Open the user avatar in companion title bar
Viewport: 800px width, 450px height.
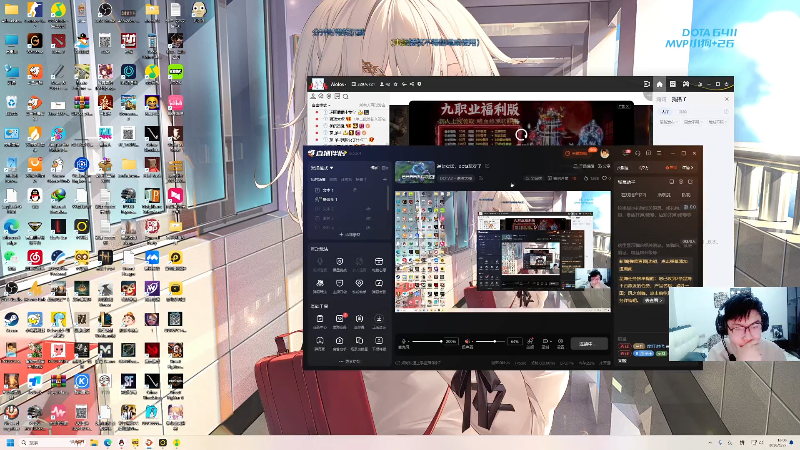pyautogui.click(x=605, y=153)
